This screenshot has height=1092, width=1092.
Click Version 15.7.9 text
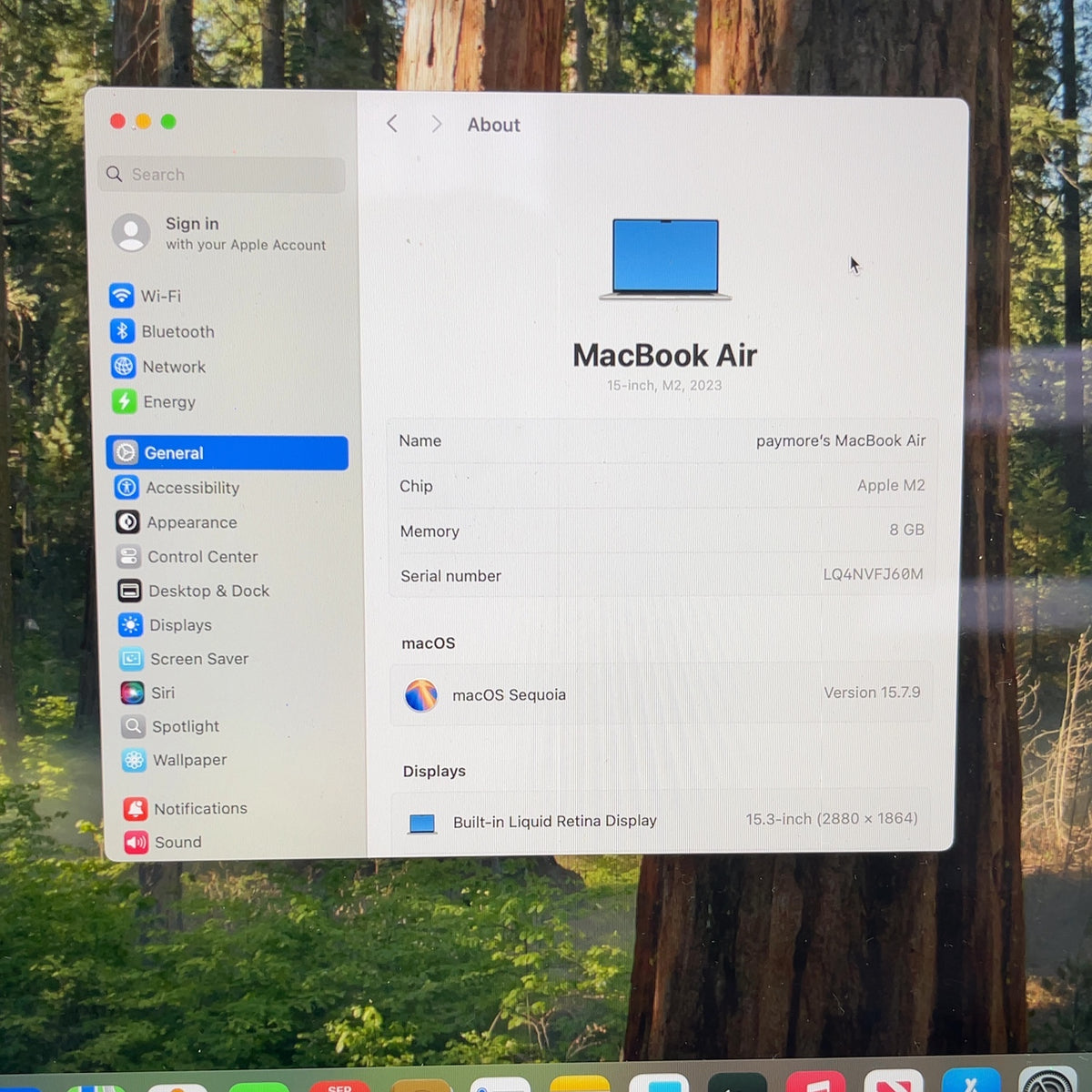[872, 693]
